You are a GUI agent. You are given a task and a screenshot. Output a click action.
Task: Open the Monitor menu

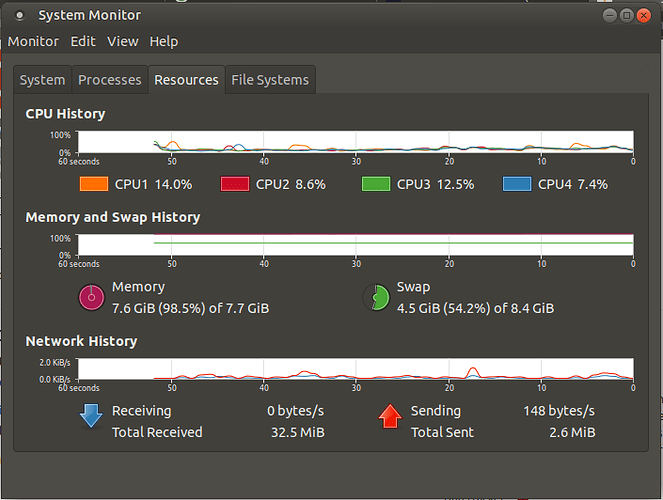point(33,41)
